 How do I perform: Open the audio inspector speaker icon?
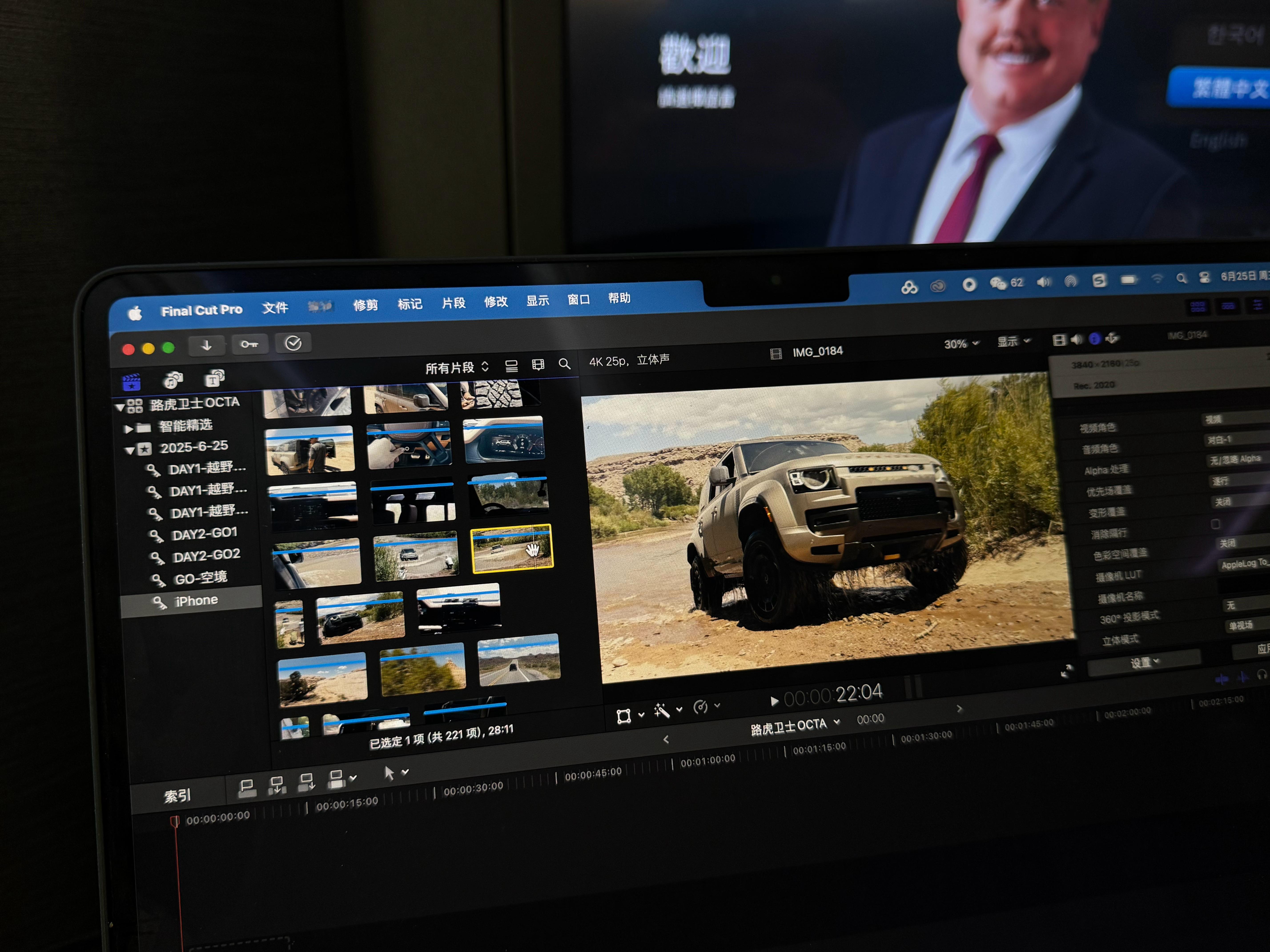pyautogui.click(x=1077, y=339)
